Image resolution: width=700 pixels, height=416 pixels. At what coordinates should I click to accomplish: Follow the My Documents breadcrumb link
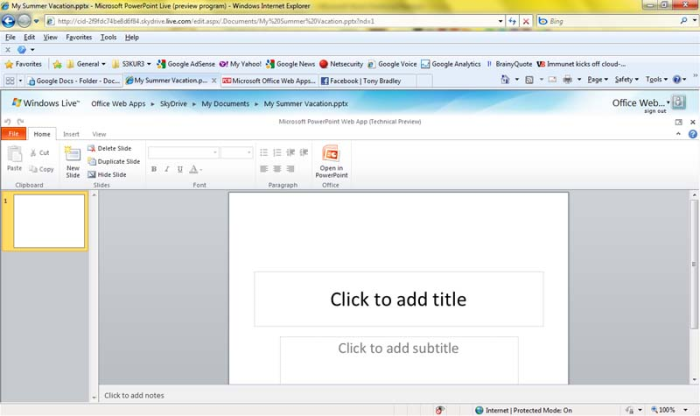(225, 104)
